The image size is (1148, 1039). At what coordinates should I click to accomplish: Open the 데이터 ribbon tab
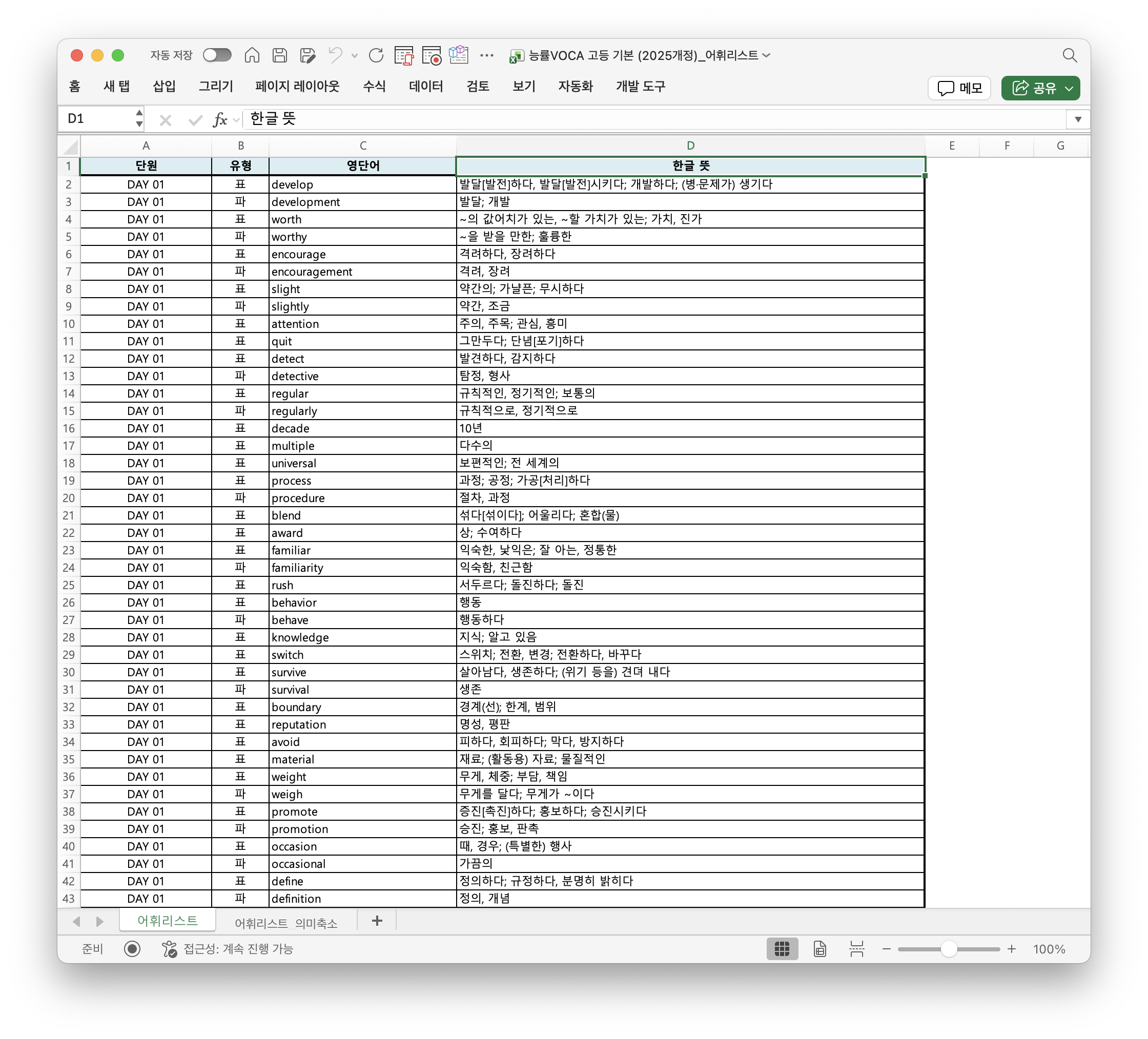425,87
